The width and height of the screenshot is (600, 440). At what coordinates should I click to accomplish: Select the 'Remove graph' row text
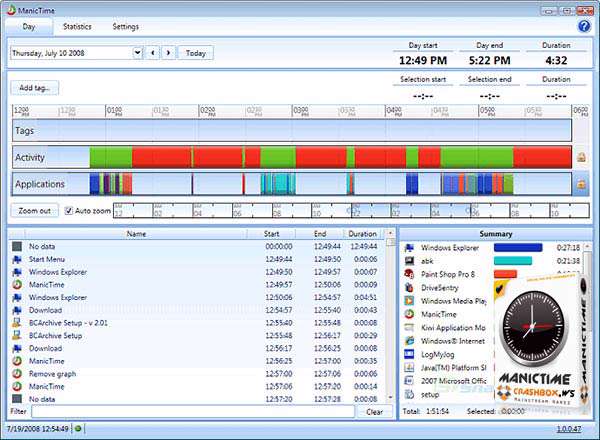click(x=52, y=374)
